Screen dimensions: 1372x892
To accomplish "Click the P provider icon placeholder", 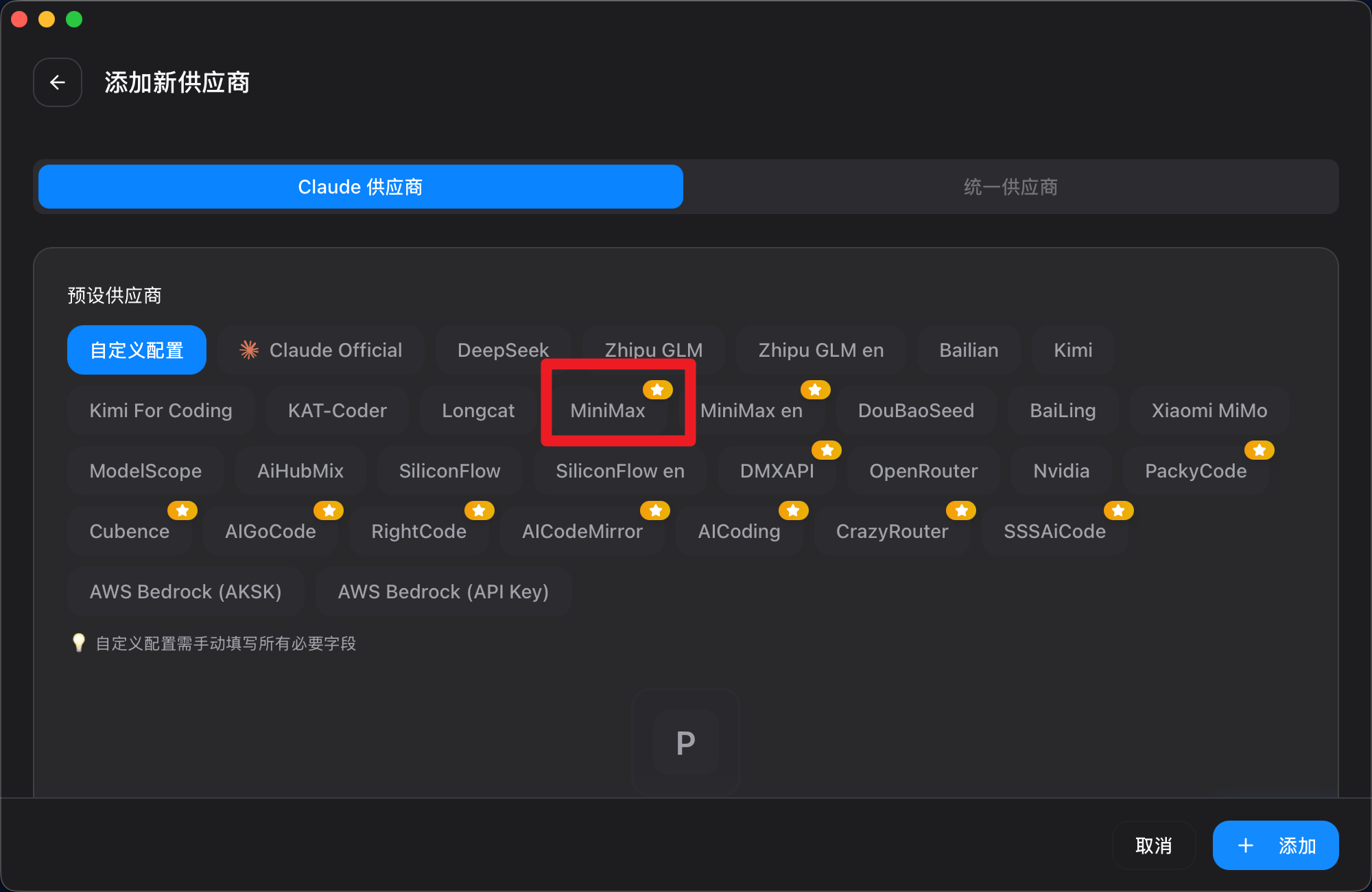I will click(x=685, y=742).
